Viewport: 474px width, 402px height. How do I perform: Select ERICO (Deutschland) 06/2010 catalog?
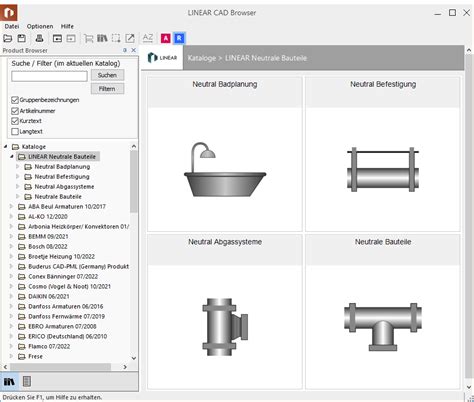(68, 336)
